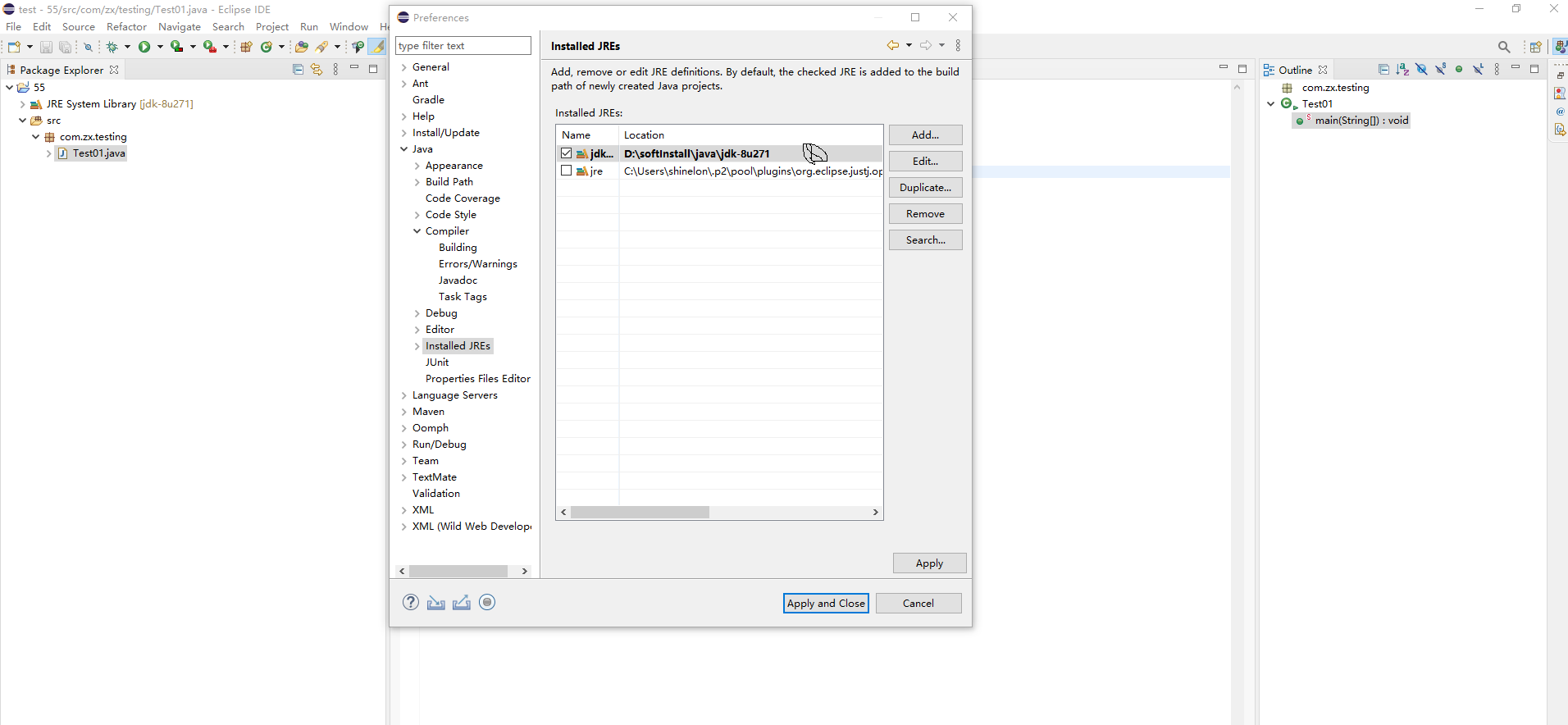The height and width of the screenshot is (725, 1568).
Task: Open the Refactor menu
Action: point(126,27)
